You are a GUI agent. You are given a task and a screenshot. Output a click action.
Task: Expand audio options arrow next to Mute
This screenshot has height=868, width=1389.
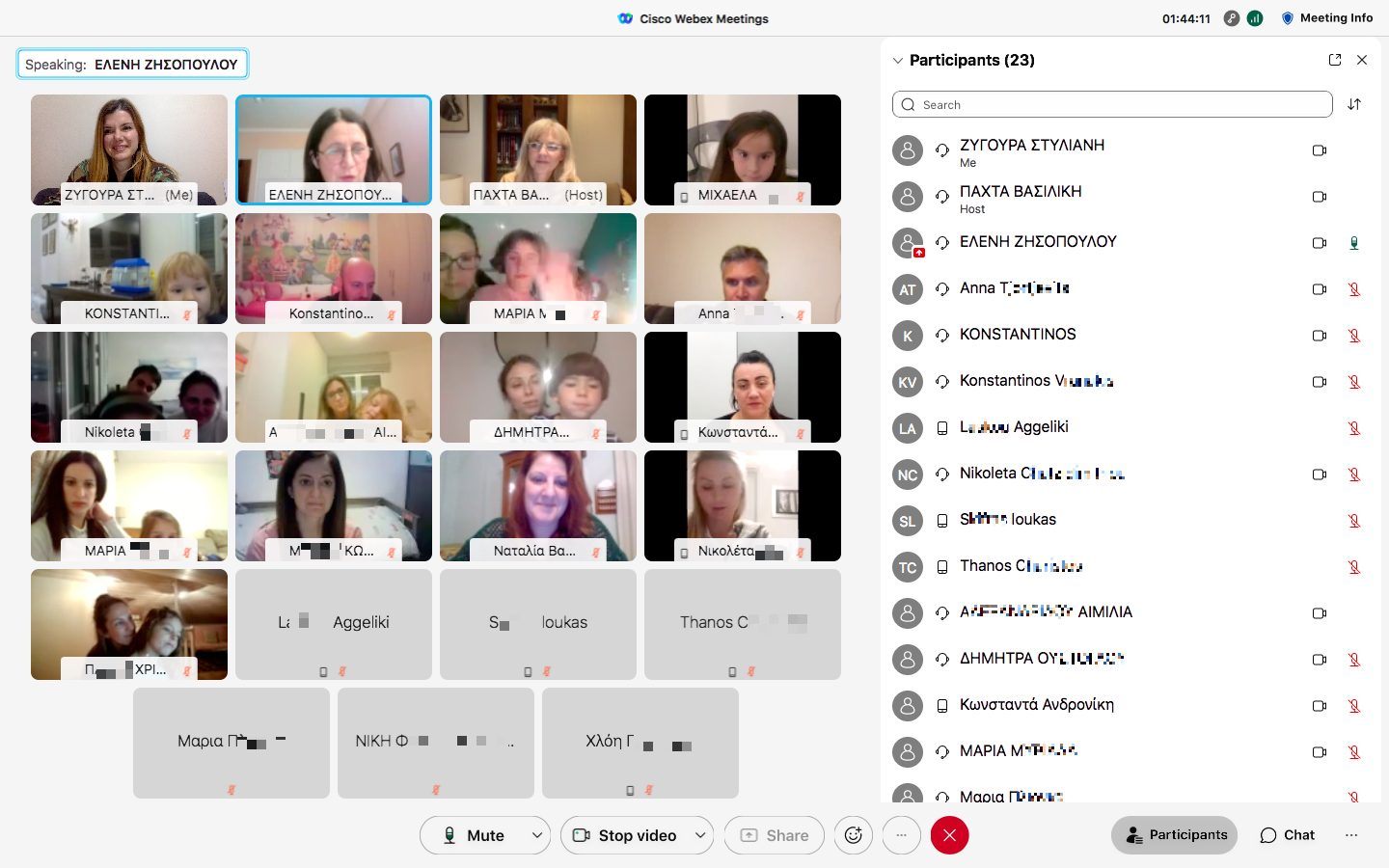(537, 835)
